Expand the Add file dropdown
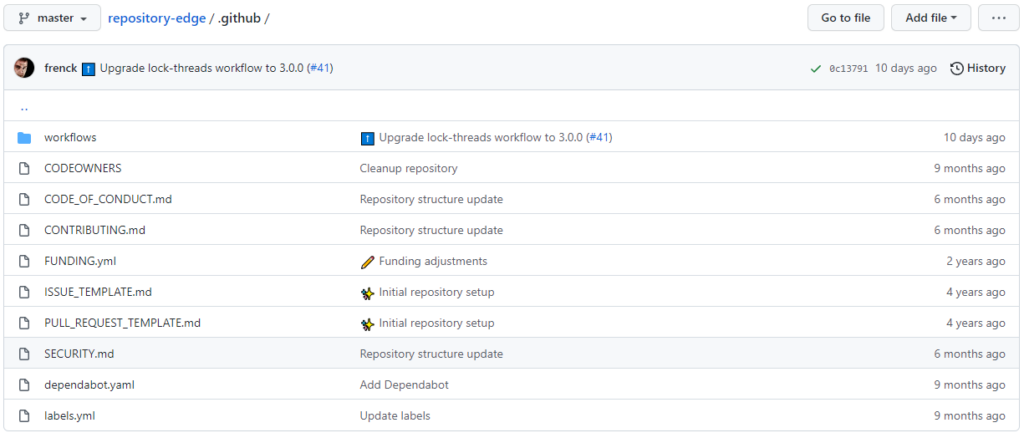This screenshot has height=438, width=1024. coord(931,18)
